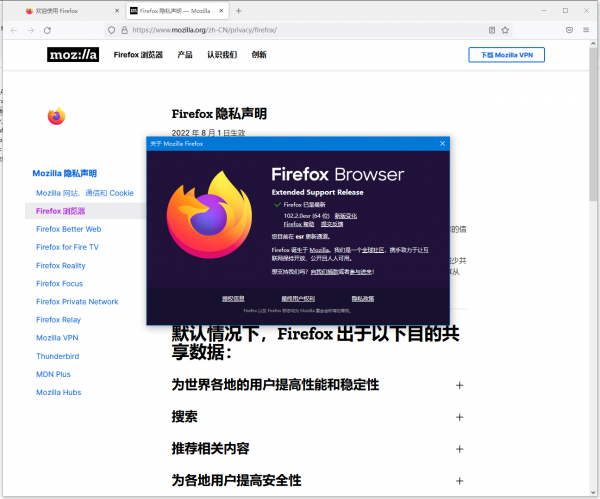Open Mozilla 网站、通信和 Cookie link
The image size is (600, 499).
[85, 193]
